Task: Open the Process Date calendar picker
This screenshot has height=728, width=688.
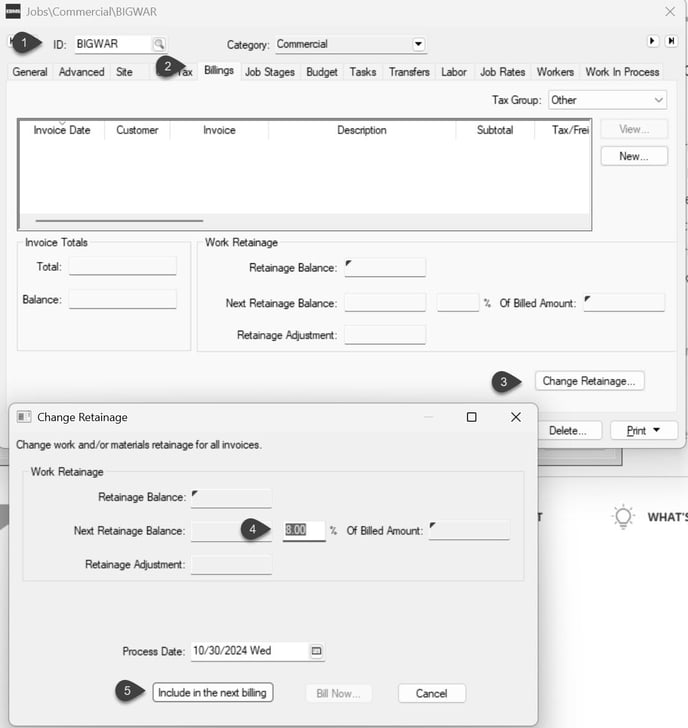Action: [316, 651]
